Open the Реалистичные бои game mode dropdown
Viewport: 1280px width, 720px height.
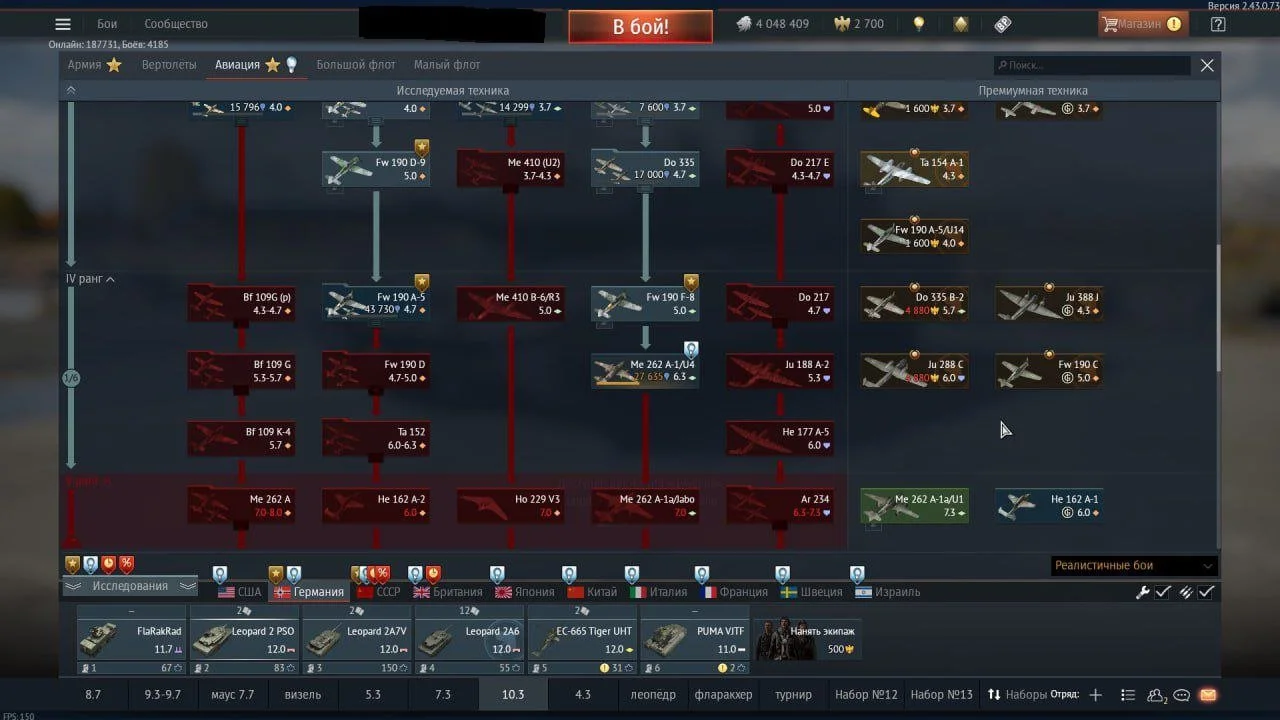click(x=1134, y=565)
